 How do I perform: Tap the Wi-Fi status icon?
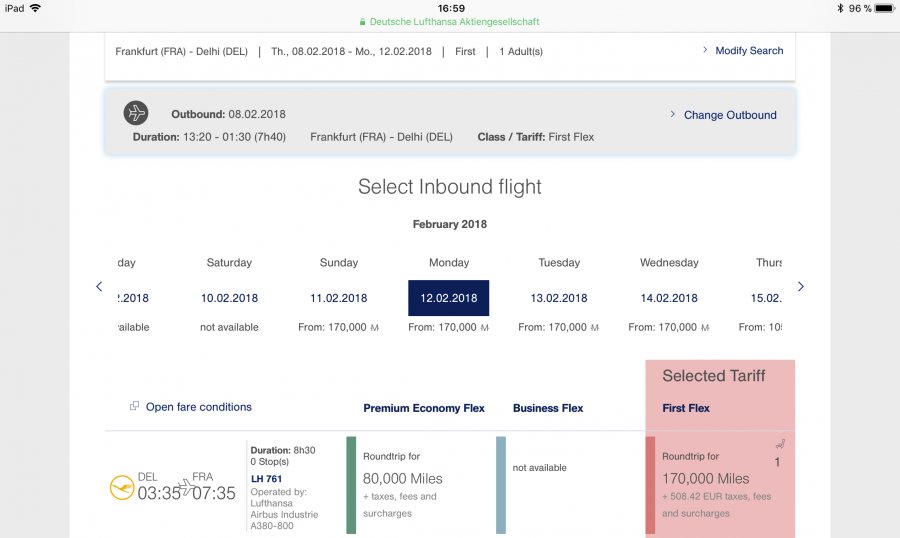pos(36,8)
